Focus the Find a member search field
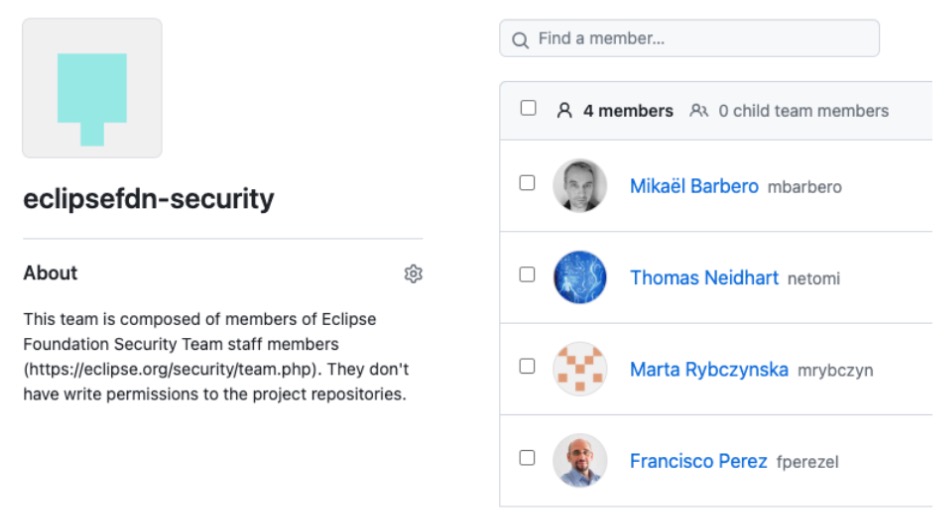949x529 pixels. 700,39
